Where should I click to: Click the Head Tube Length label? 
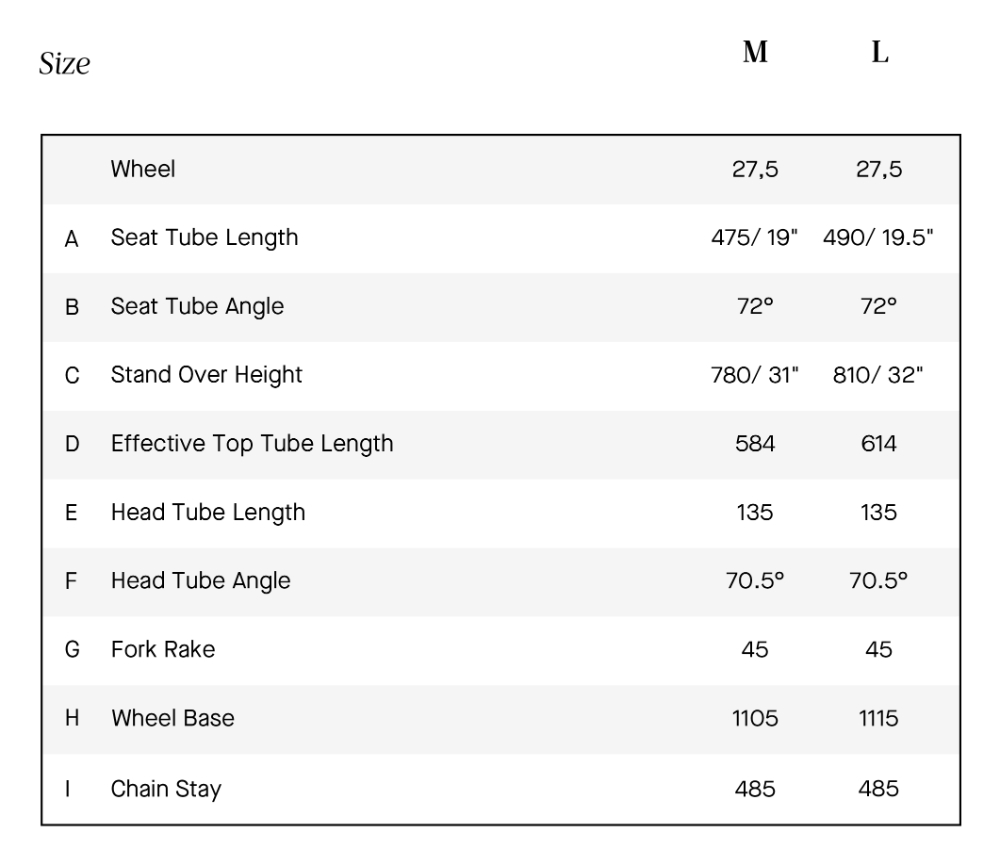coord(208,512)
